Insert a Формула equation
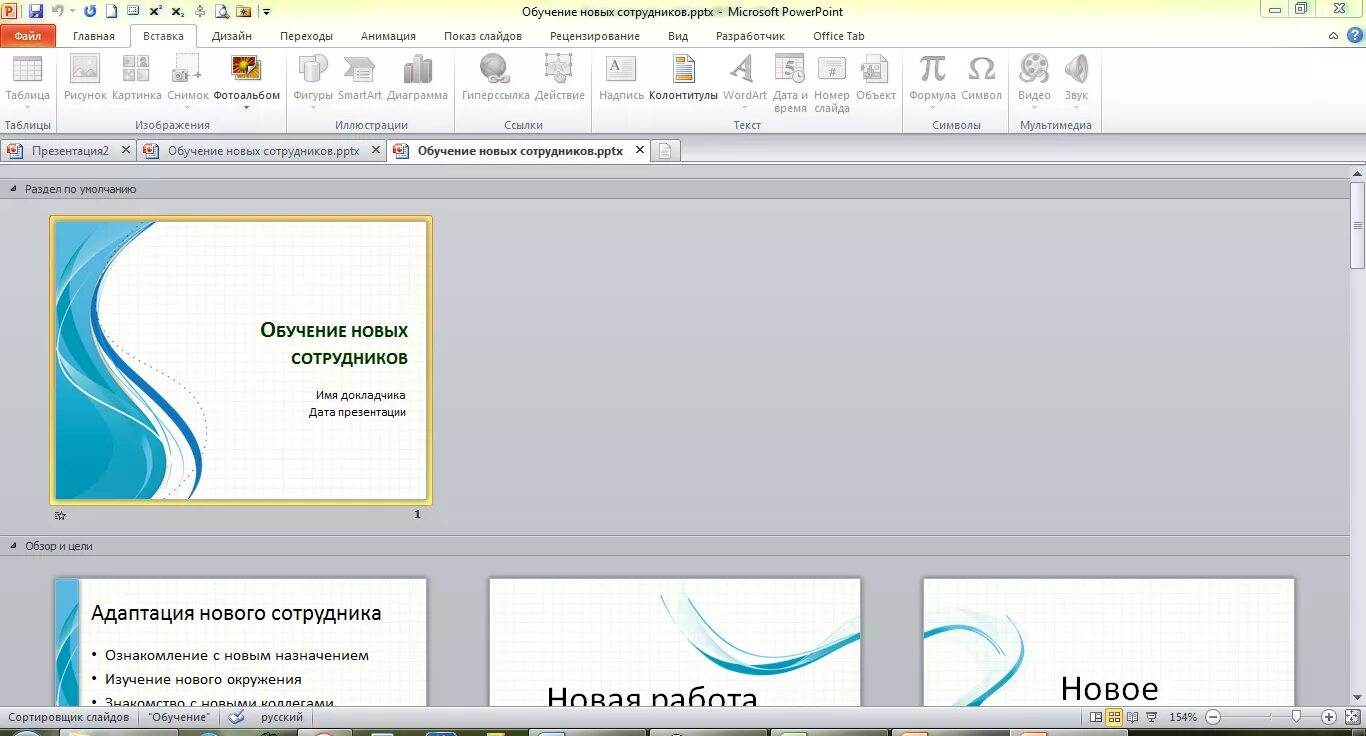The image size is (1366, 736). click(932, 83)
